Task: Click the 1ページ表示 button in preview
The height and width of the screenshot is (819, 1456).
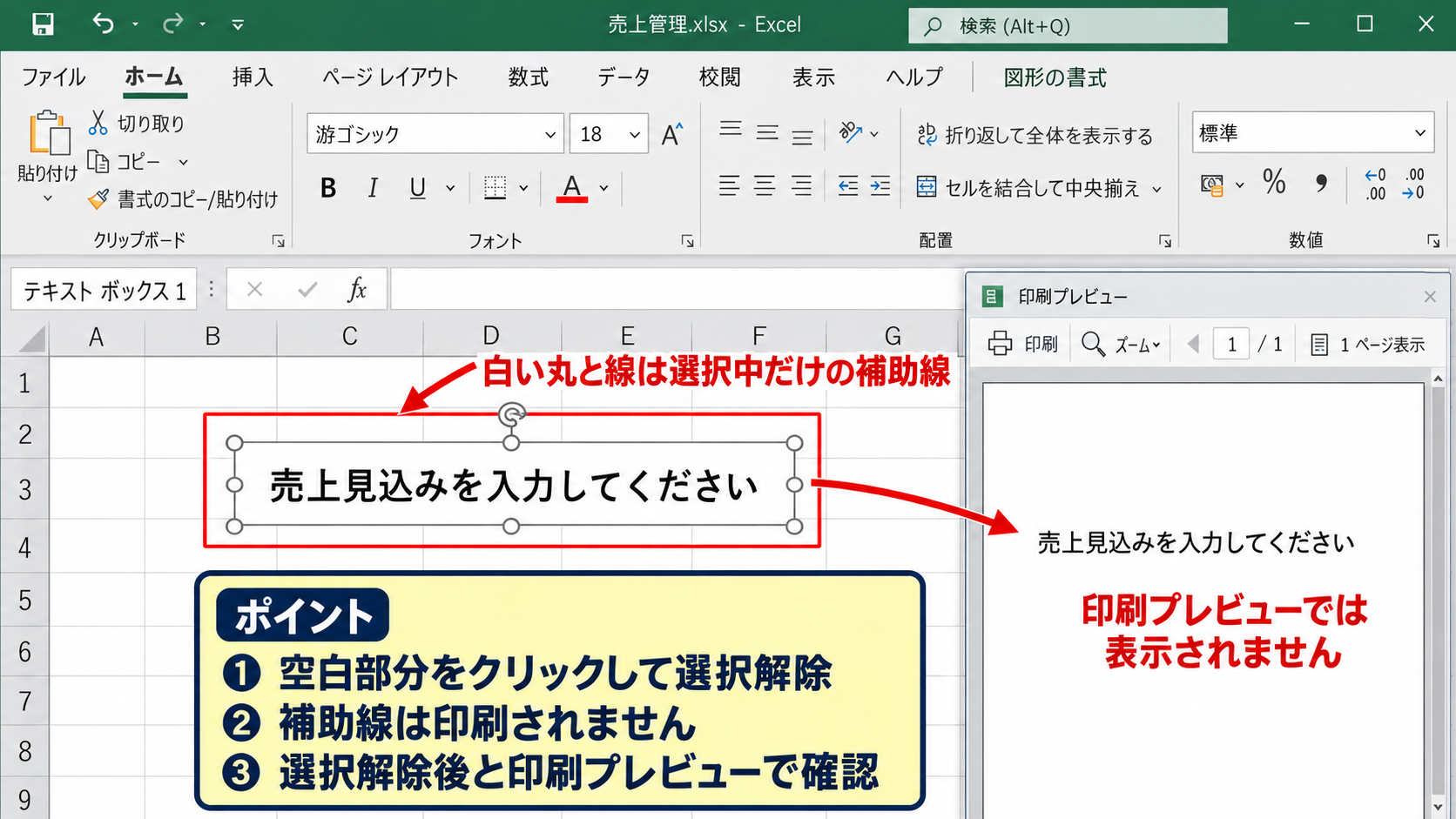Action: 1367,345
